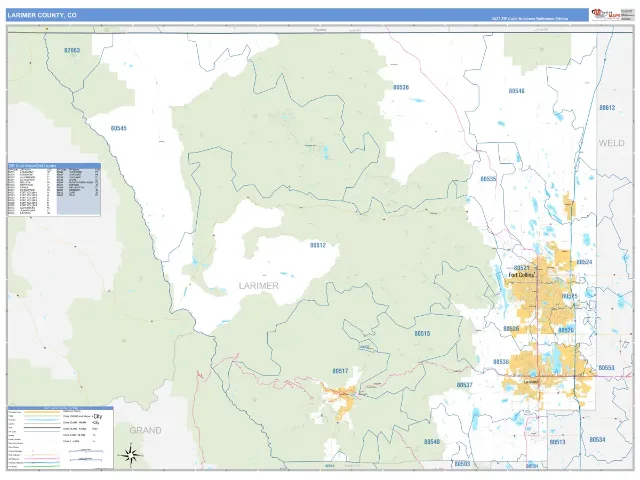Select ZIP code label 80521
Image resolution: width=640 pixels, height=480 pixels.
pos(522,268)
